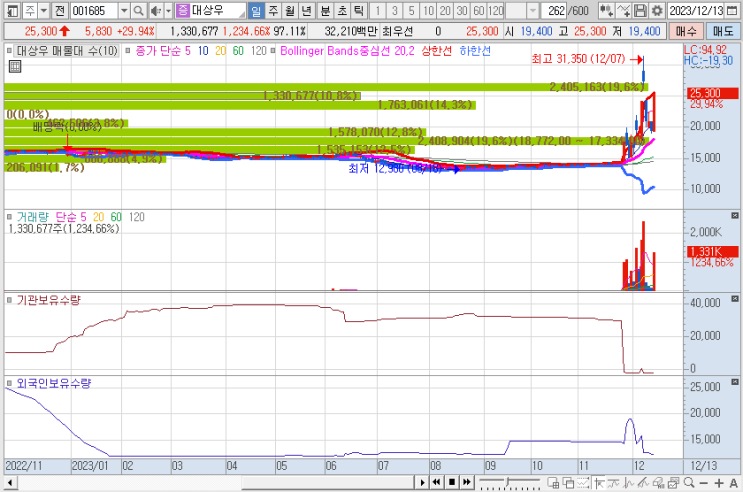Select the second '초' chart period
This screenshot has width=743, height=492.
point(343,10)
